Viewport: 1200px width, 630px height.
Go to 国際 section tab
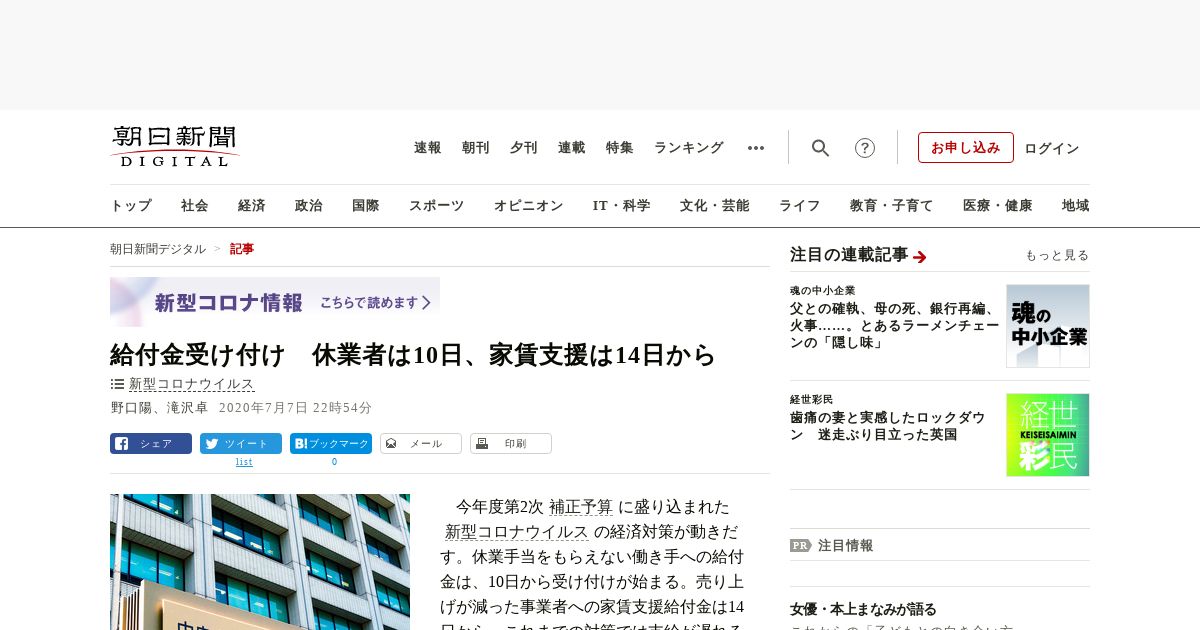[x=366, y=206]
